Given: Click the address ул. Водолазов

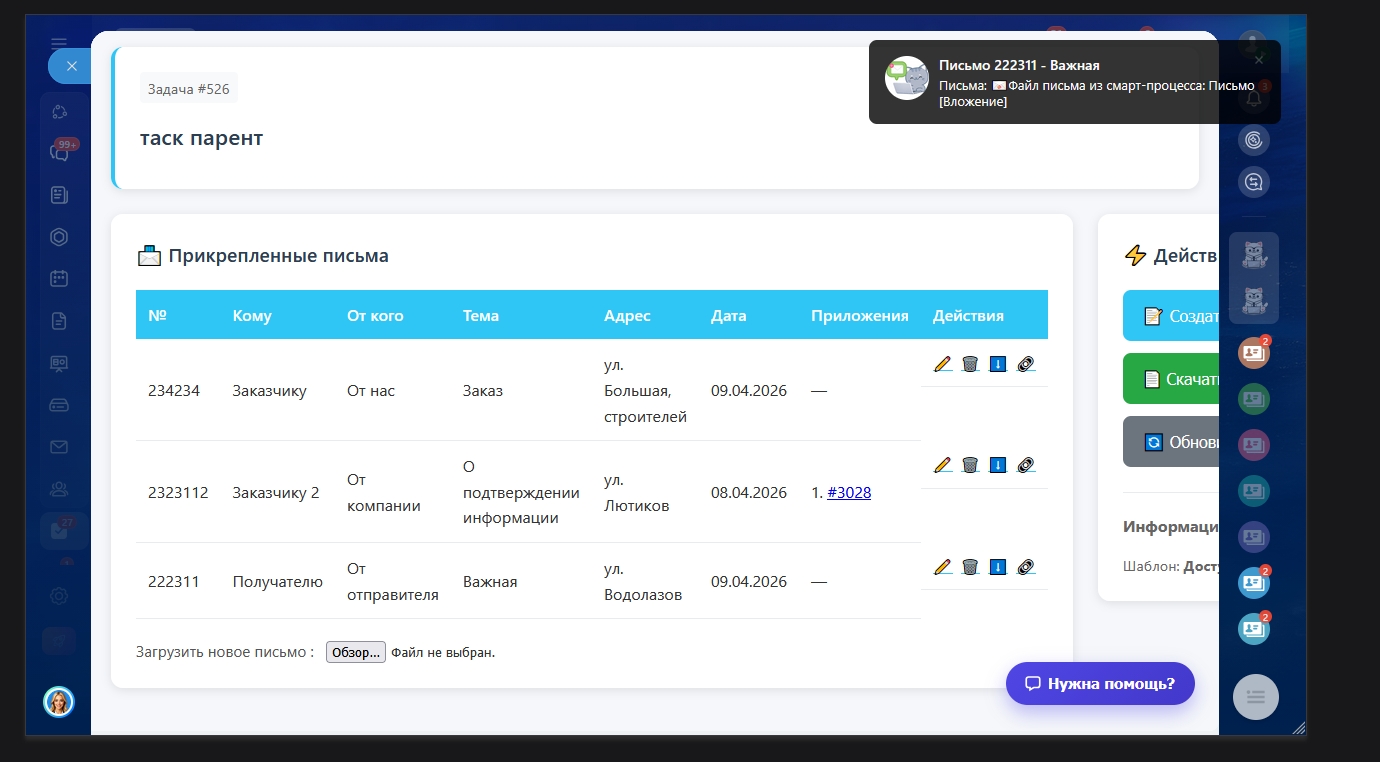Looking at the screenshot, I should point(643,581).
